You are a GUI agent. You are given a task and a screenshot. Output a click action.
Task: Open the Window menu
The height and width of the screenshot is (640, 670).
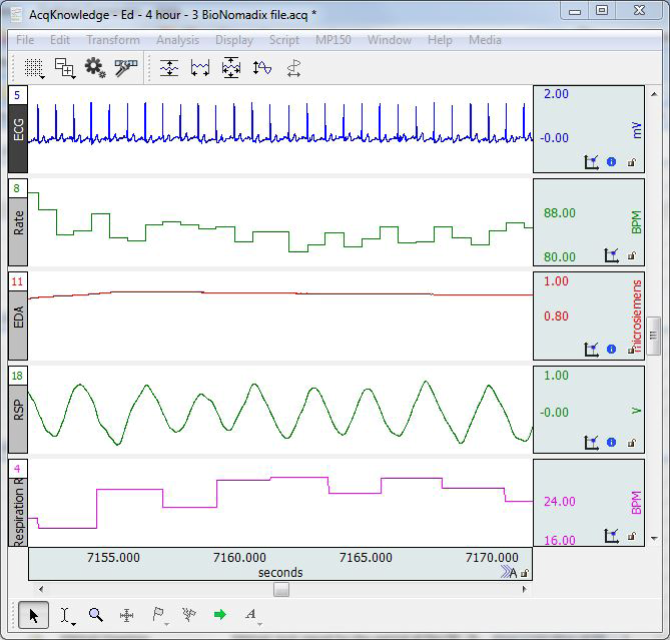(x=389, y=40)
